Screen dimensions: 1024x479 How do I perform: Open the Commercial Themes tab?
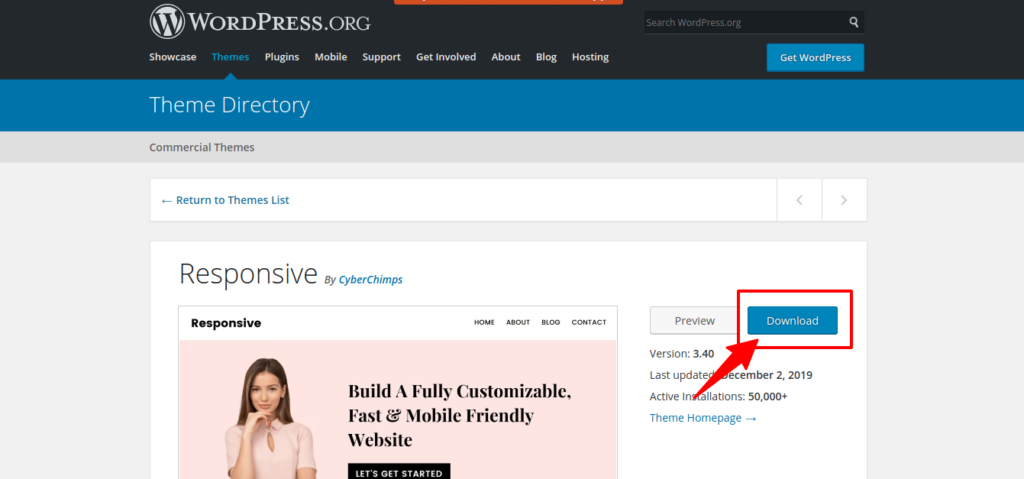coord(202,147)
